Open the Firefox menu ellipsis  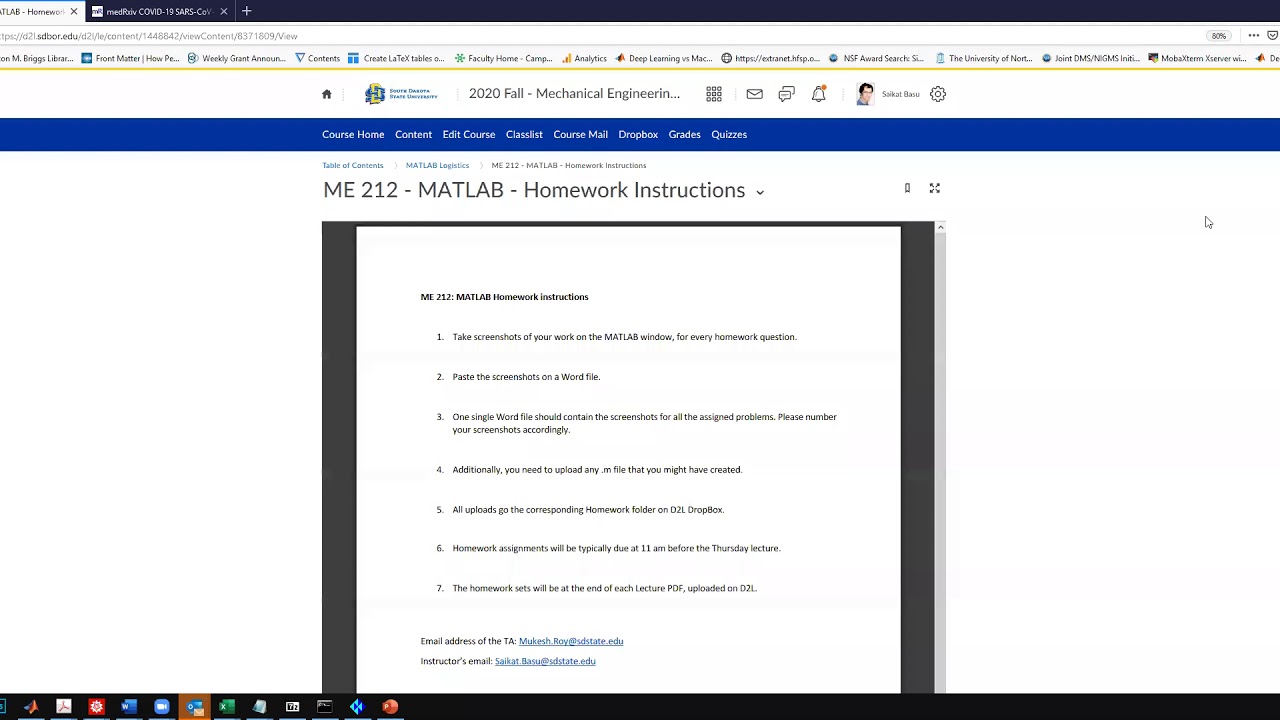click(x=1253, y=36)
